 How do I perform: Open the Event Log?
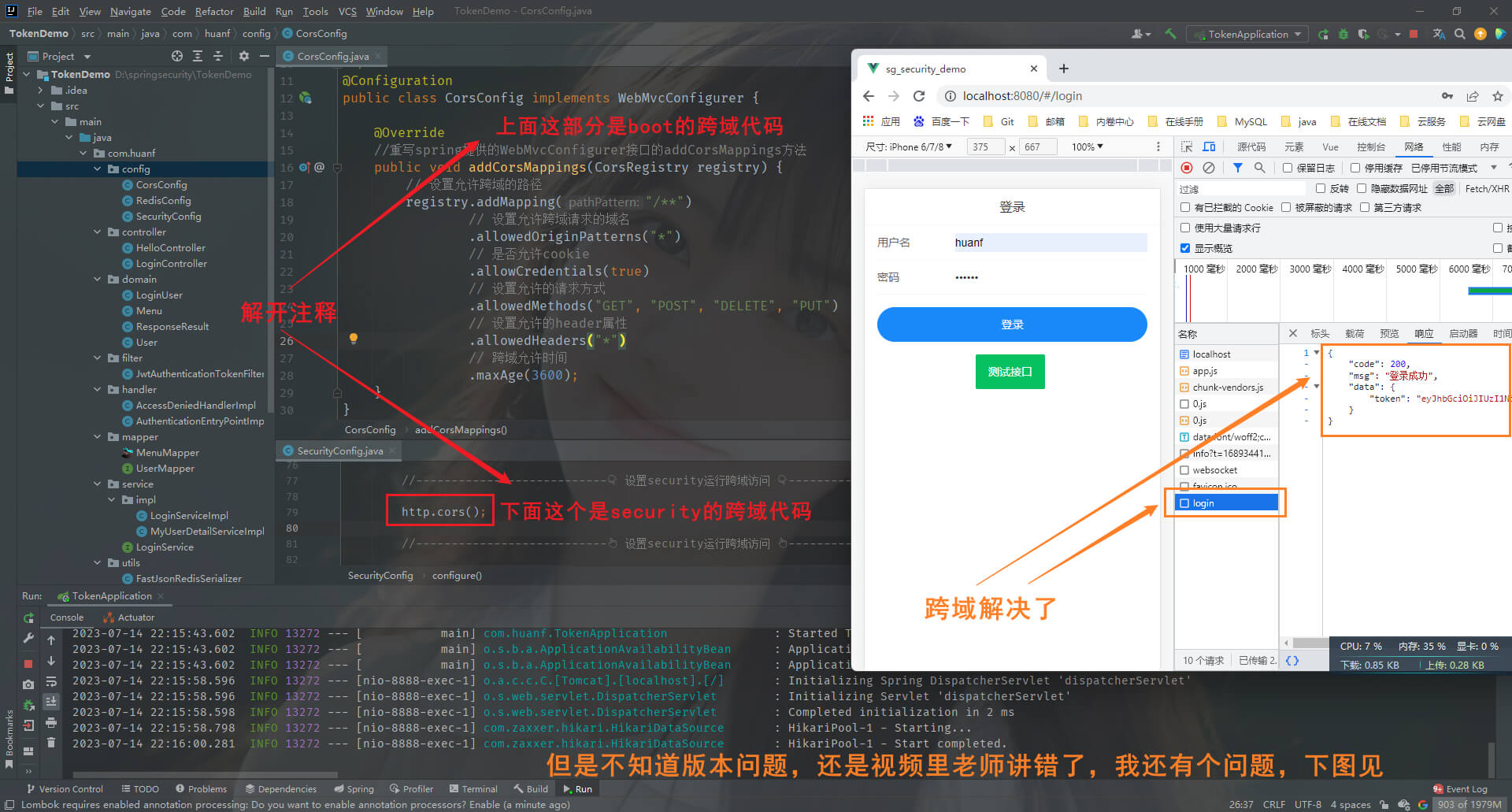(x=1461, y=788)
